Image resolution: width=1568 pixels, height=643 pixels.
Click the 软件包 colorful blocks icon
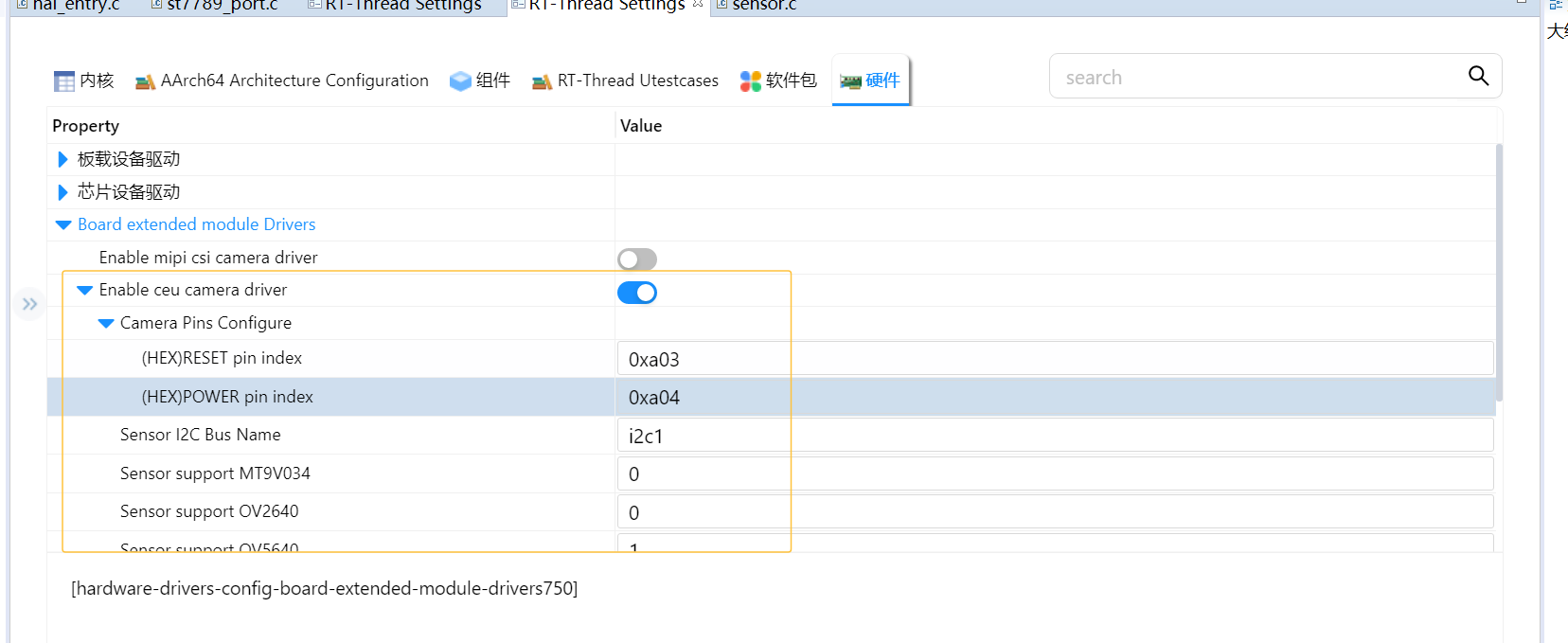(751, 81)
